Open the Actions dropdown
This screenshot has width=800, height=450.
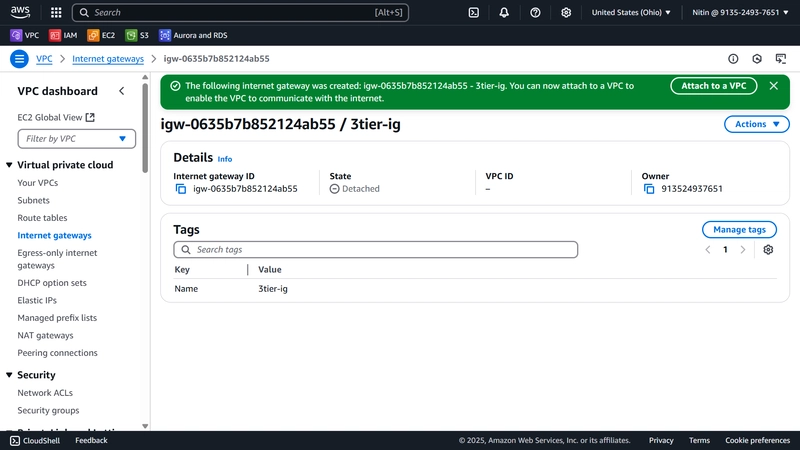point(757,124)
